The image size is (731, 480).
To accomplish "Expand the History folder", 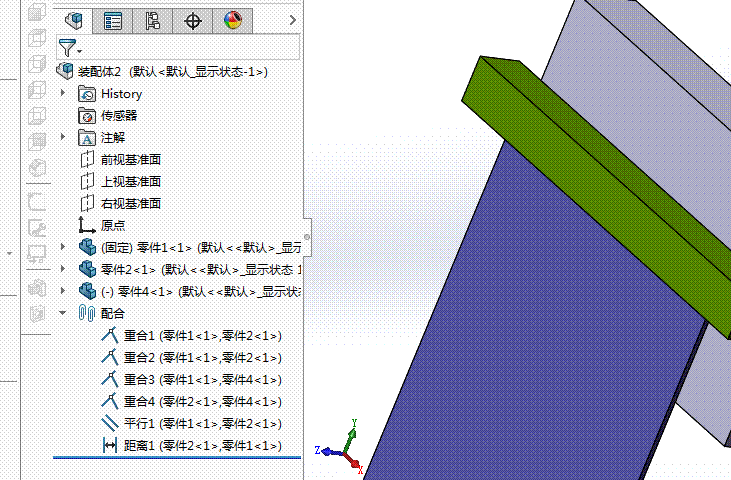I will coord(63,93).
